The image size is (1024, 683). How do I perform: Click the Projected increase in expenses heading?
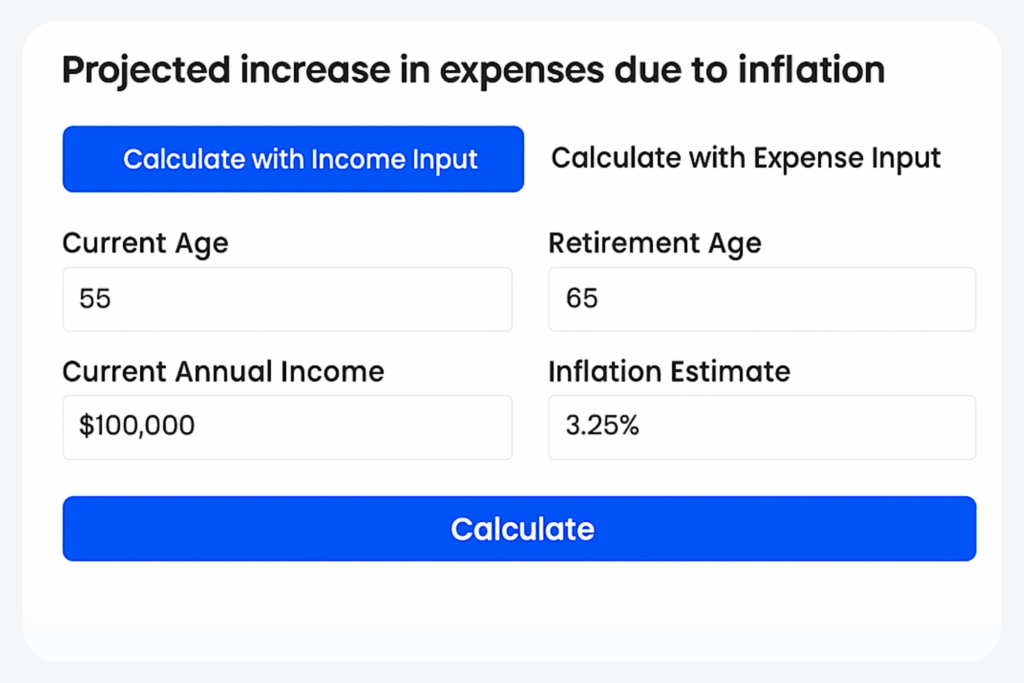point(473,71)
